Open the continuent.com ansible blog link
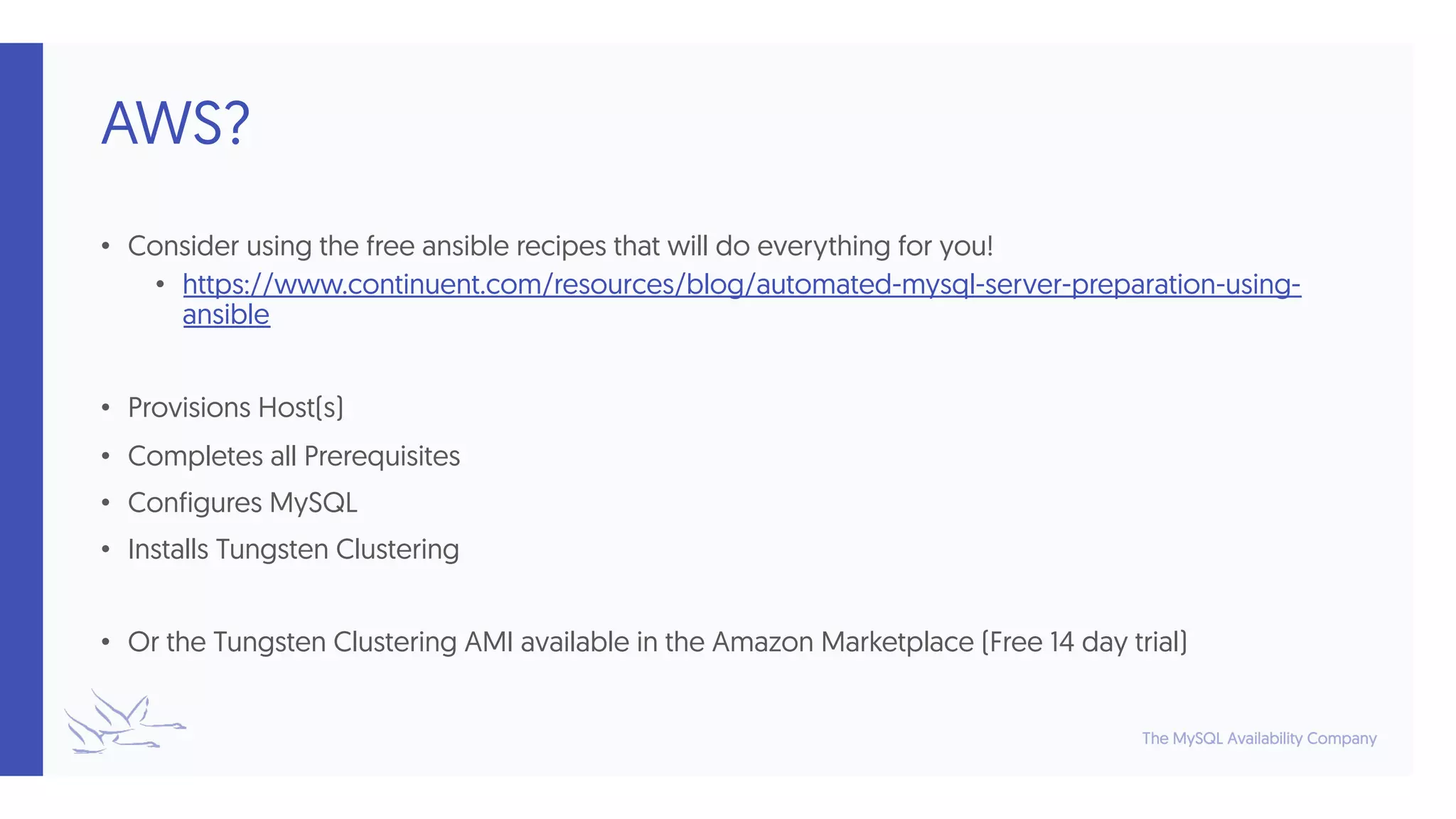Image resolution: width=1456 pixels, height=819 pixels. [x=742, y=284]
